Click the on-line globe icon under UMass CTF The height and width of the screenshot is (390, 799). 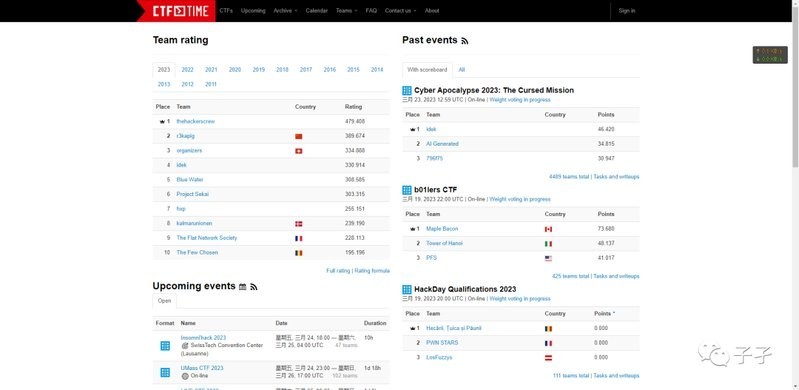[185, 376]
